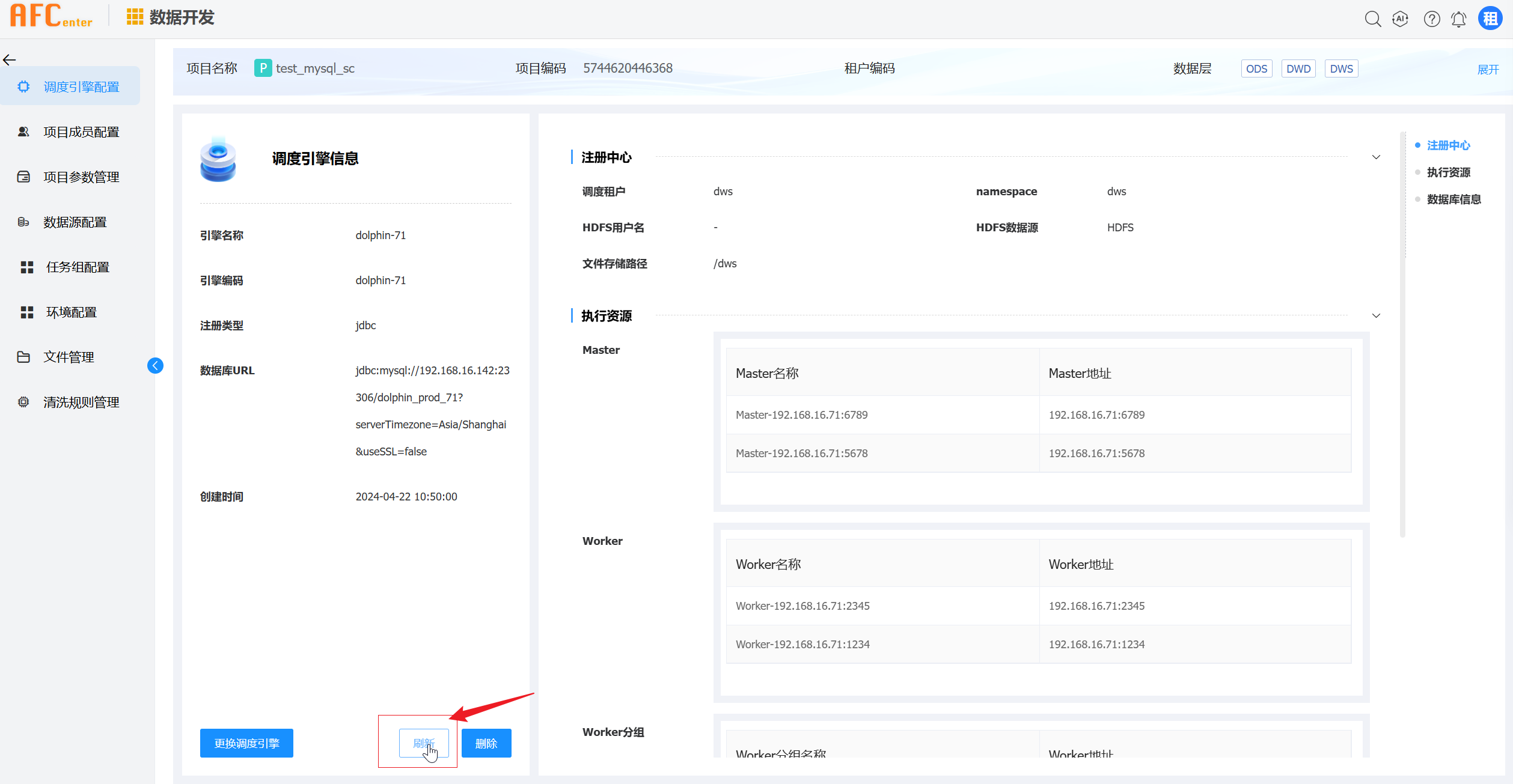
Task: Open the AI assistant icon
Action: tap(1400, 19)
